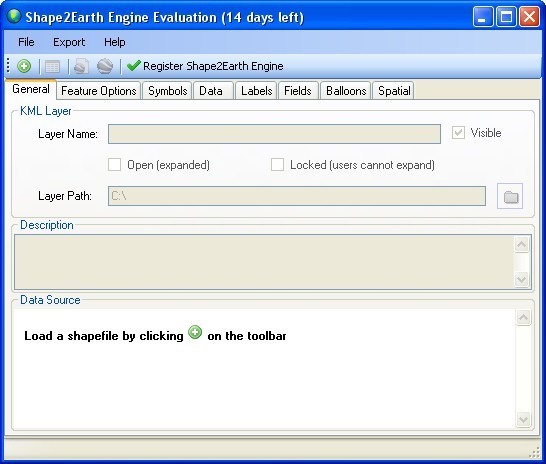Image resolution: width=546 pixels, height=464 pixels.
Task: Click the gray globe export toolbar icon
Action: pyautogui.click(x=105, y=66)
